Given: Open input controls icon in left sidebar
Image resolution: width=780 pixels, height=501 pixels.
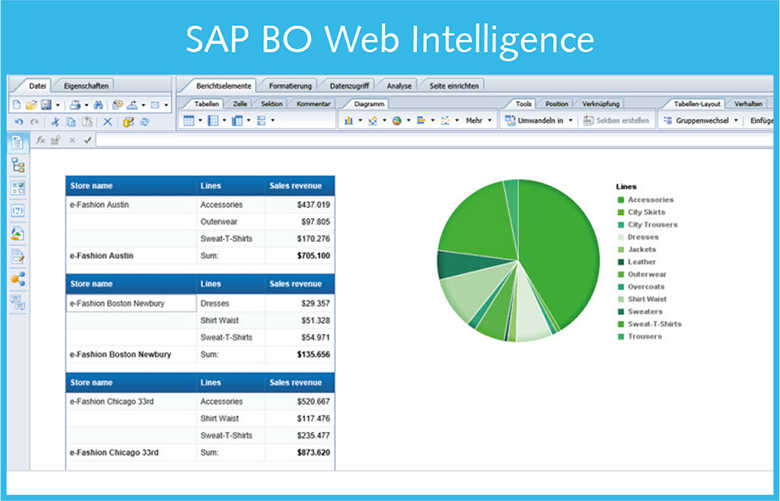Looking at the screenshot, I should pos(17,188).
